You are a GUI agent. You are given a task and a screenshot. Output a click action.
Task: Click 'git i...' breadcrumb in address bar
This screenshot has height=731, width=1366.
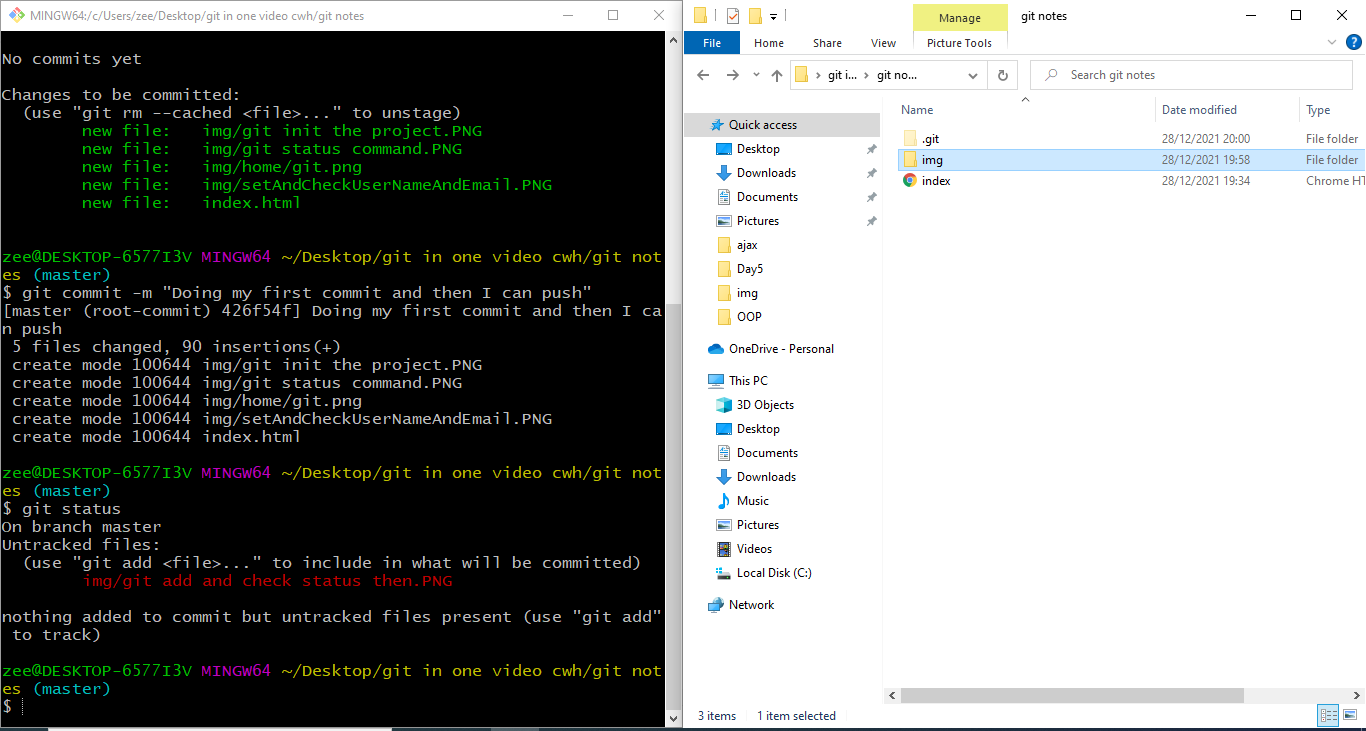point(842,75)
